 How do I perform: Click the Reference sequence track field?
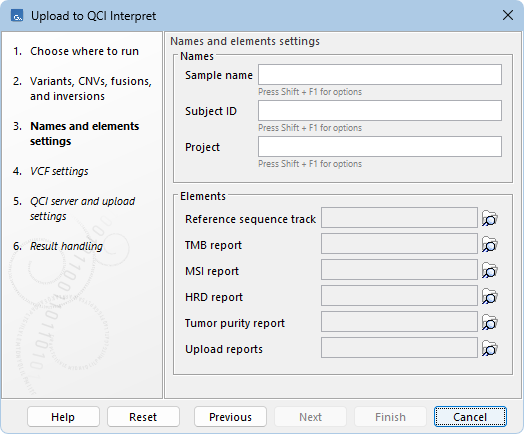tap(399, 218)
